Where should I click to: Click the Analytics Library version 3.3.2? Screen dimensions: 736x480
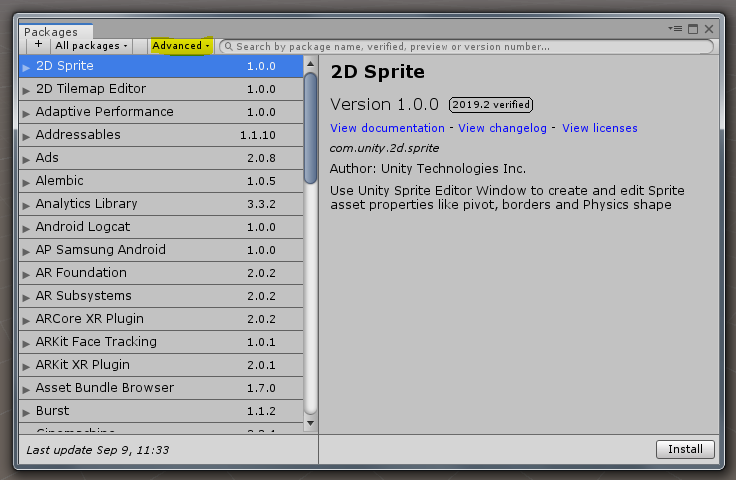pos(261,204)
